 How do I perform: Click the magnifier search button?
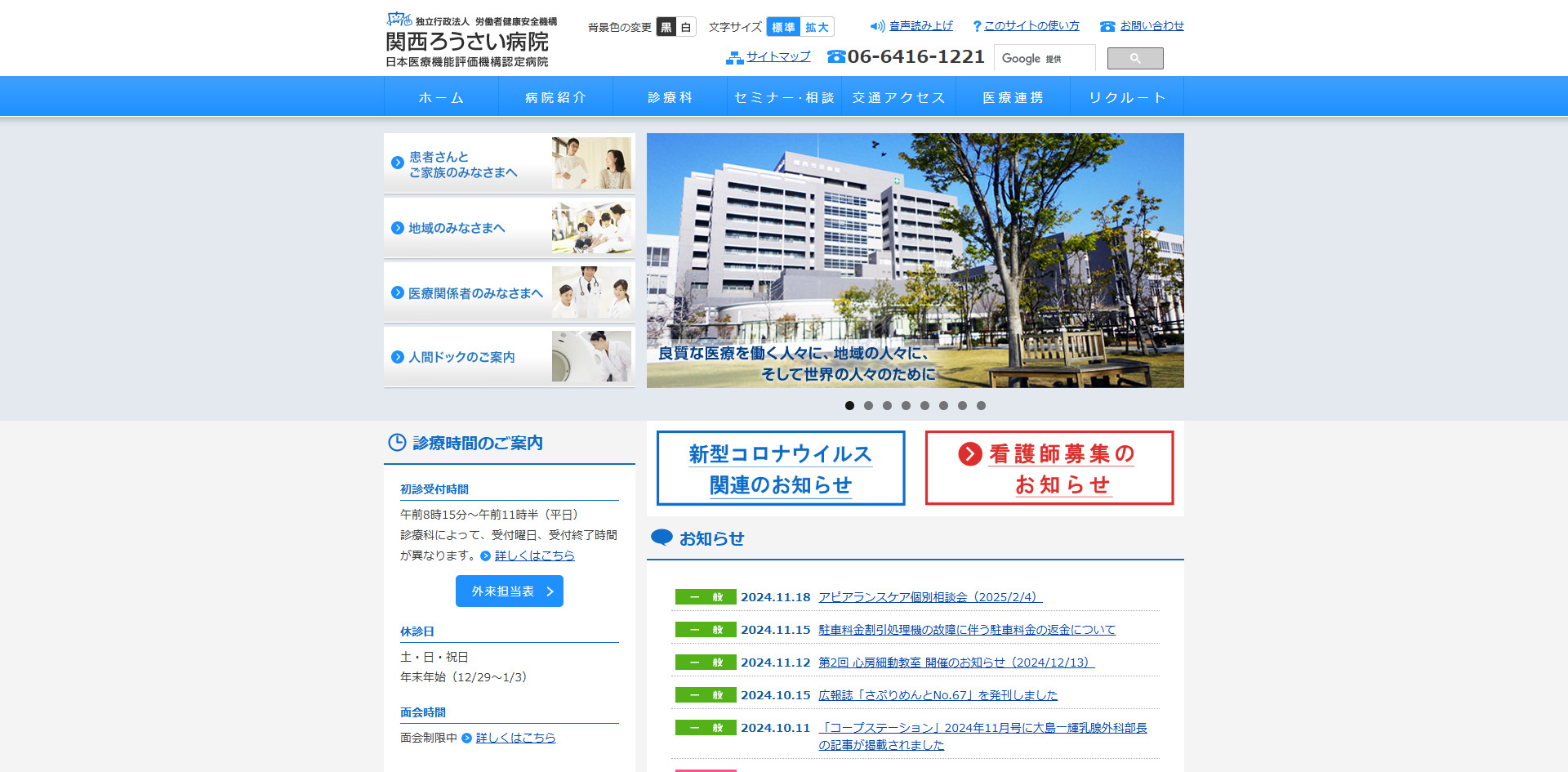1135,58
